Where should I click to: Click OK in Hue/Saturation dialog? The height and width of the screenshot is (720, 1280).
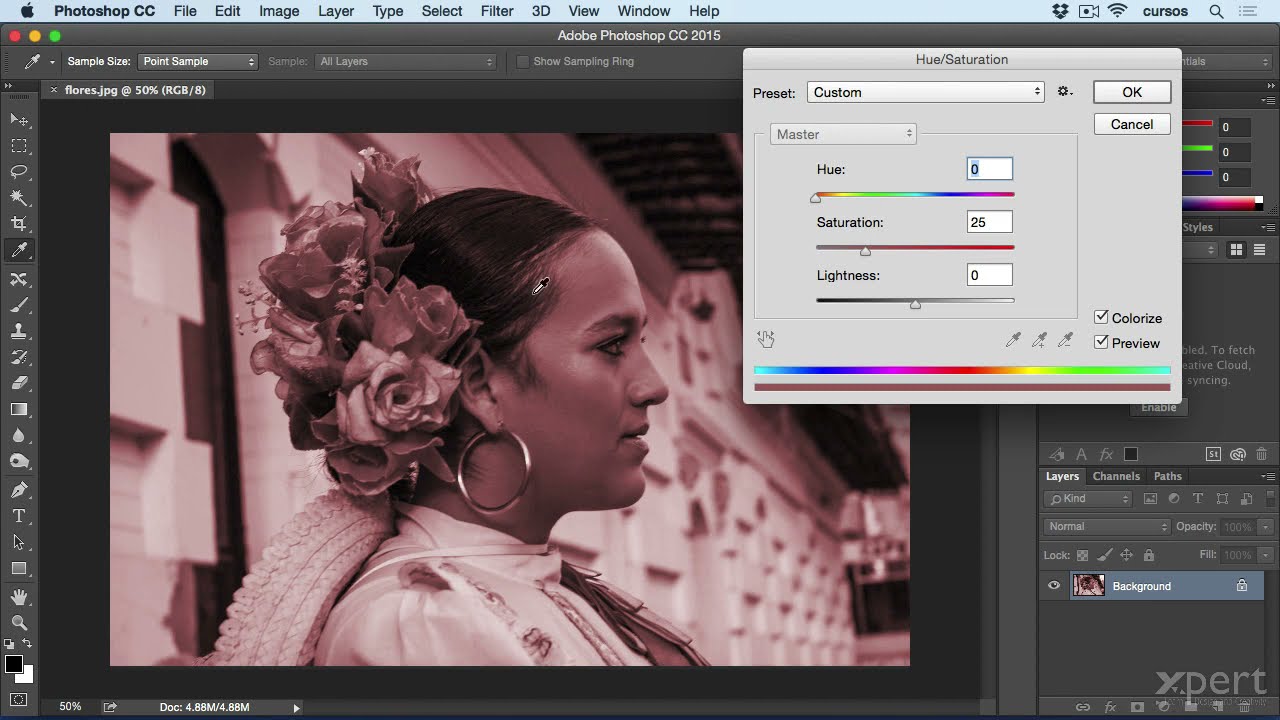(1131, 92)
